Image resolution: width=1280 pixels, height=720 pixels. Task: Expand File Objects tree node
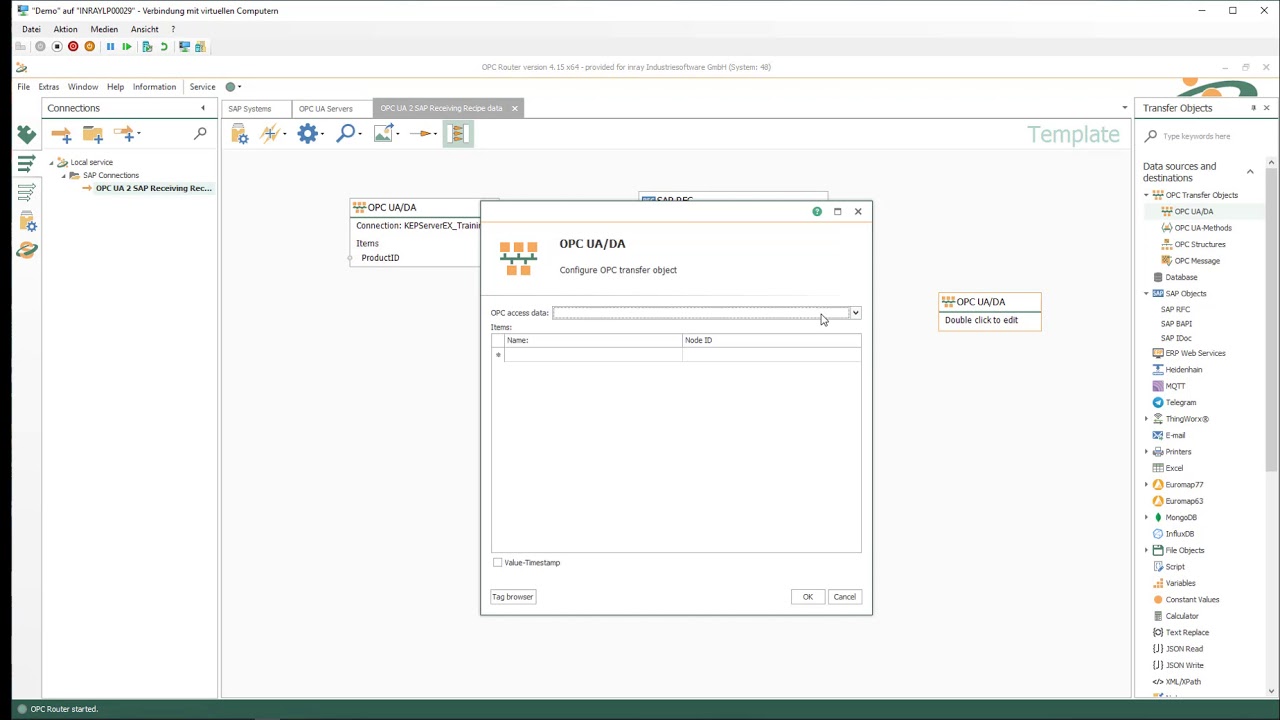tap(1147, 550)
